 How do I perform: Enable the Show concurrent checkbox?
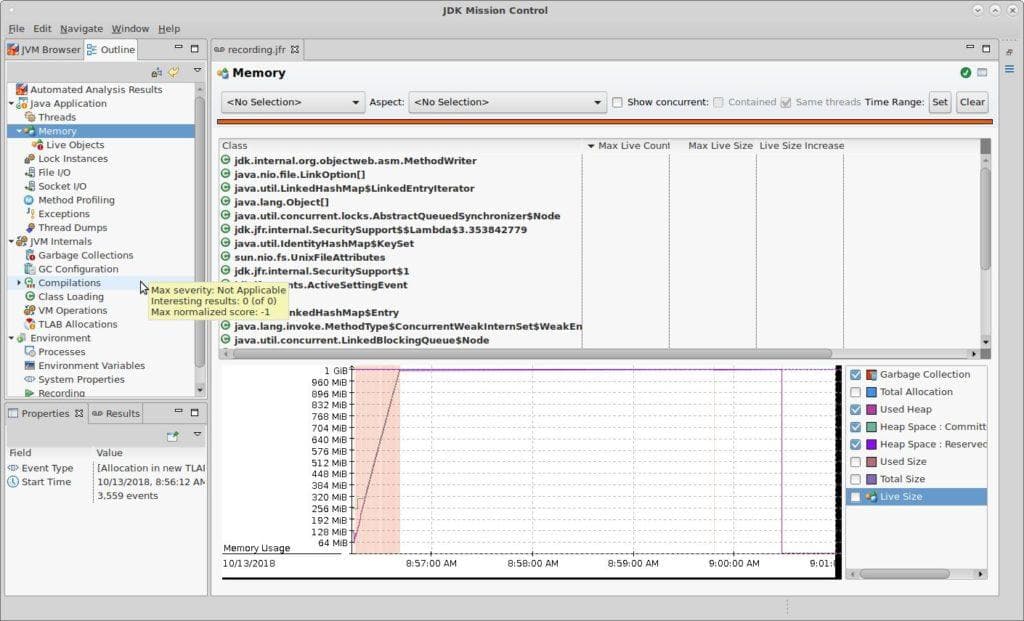[617, 103]
